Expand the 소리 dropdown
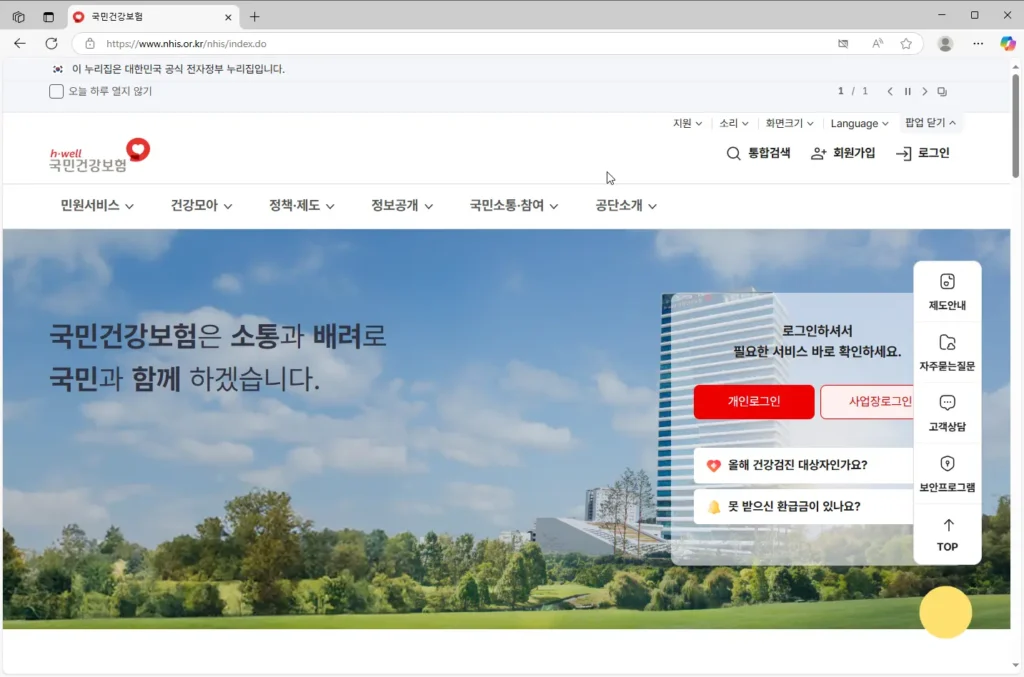Screen dimensions: 1024x677 (x=733, y=123)
